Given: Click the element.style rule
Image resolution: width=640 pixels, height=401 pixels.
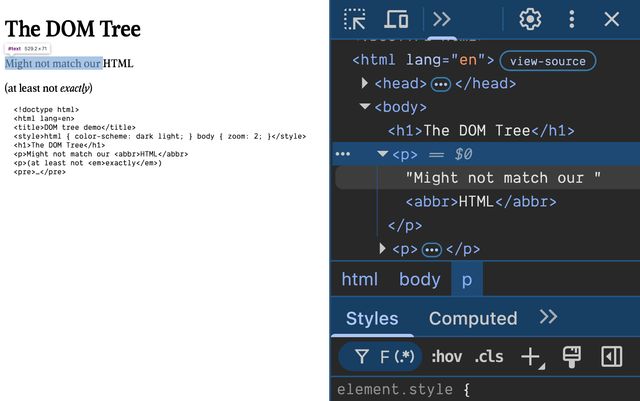Looking at the screenshot, I should [403, 389].
